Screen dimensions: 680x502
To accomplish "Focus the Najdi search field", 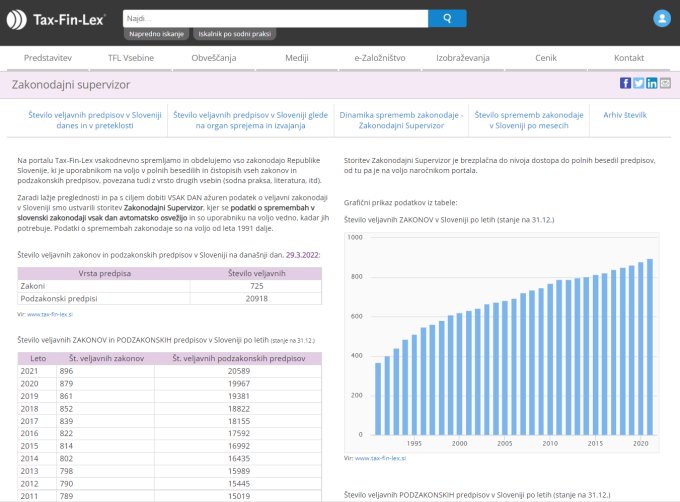I will coord(275,18).
